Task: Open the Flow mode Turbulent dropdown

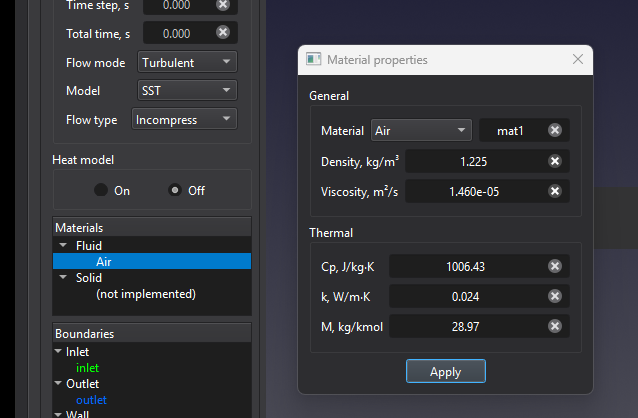Action: (187, 62)
